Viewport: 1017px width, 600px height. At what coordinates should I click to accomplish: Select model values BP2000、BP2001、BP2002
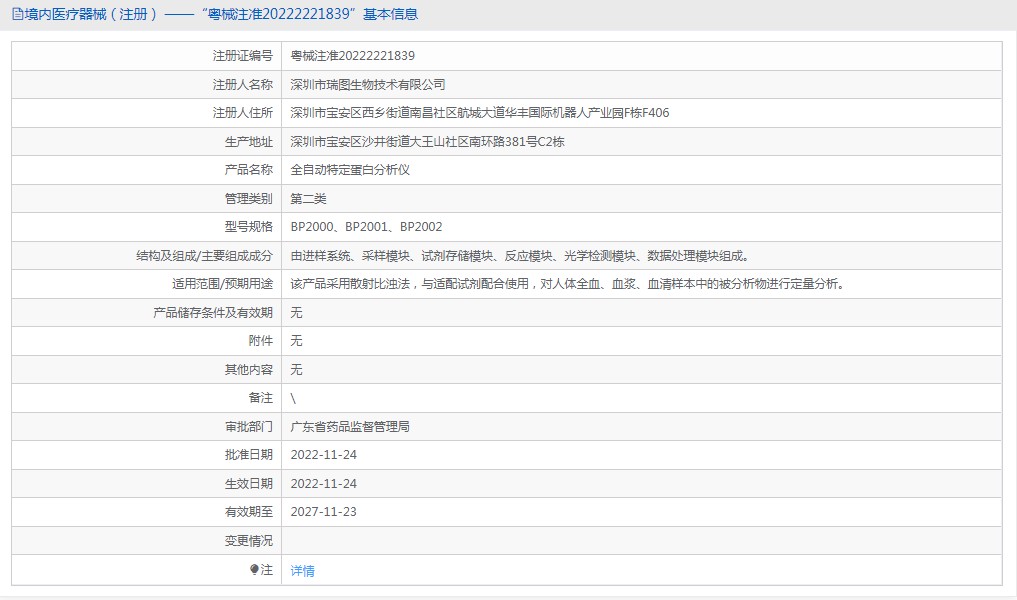(x=366, y=227)
